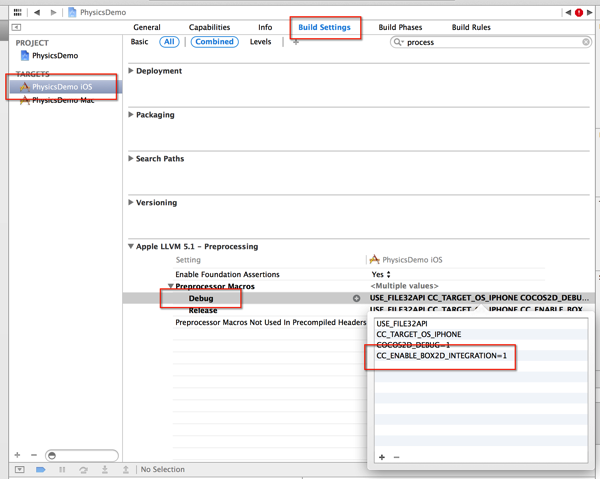
Task: Open the General tab
Action: 147,27
